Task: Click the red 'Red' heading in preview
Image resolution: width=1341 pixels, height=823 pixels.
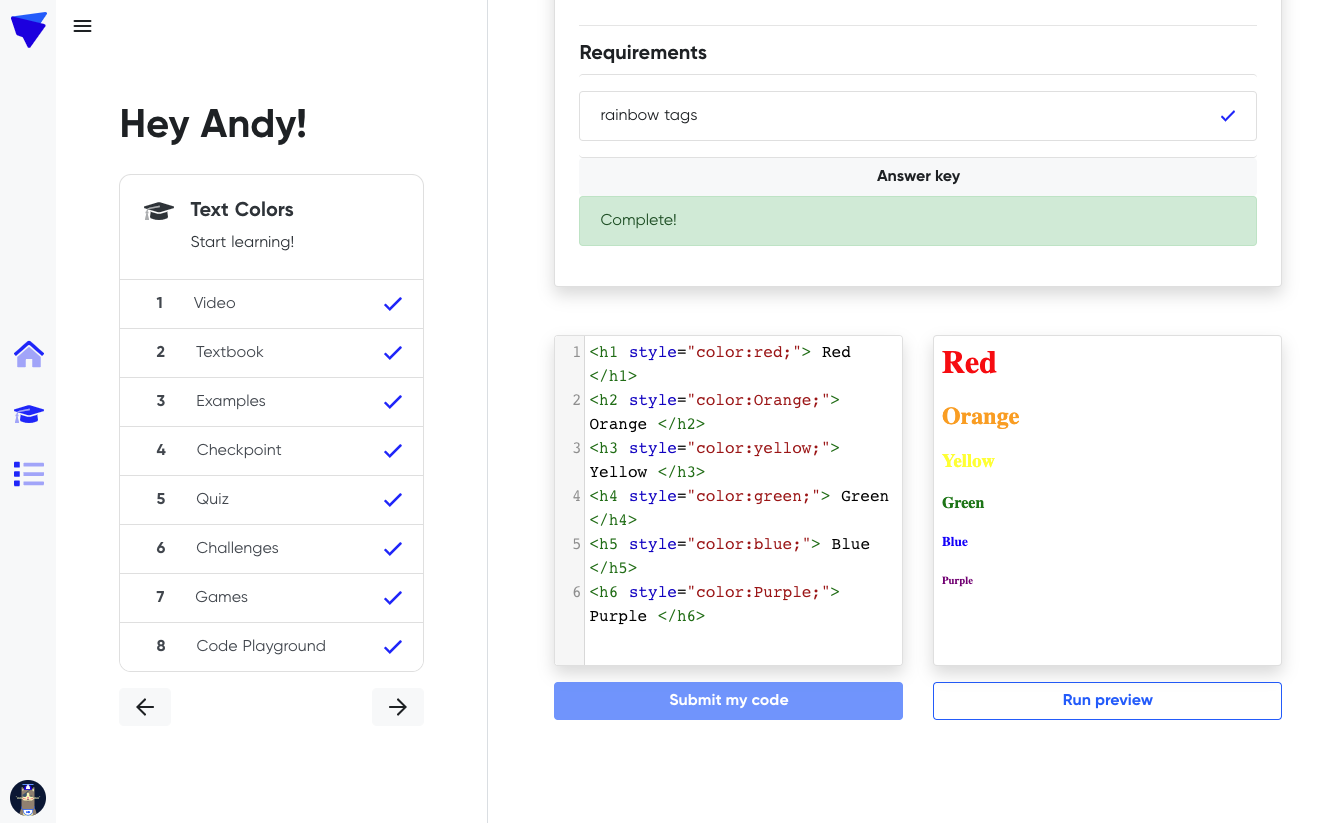Action: (969, 362)
